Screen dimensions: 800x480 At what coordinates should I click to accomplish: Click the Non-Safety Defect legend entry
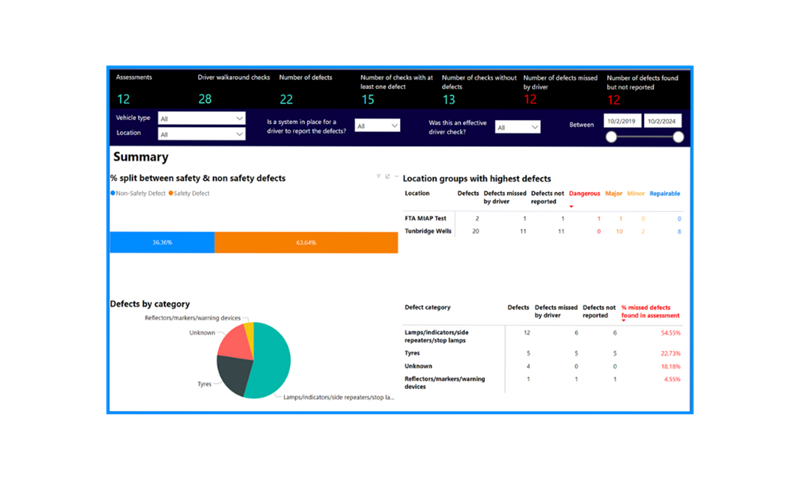[138, 193]
